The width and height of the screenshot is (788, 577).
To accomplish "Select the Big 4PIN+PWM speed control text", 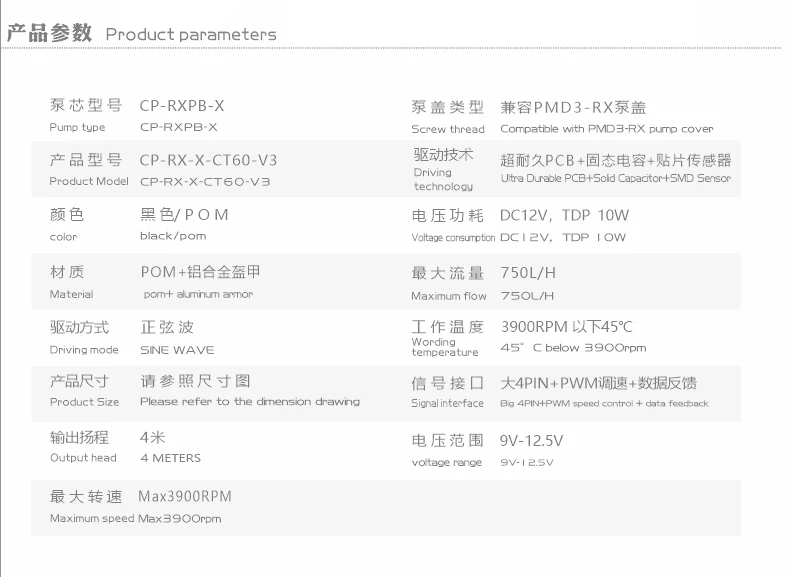I will tap(604, 404).
